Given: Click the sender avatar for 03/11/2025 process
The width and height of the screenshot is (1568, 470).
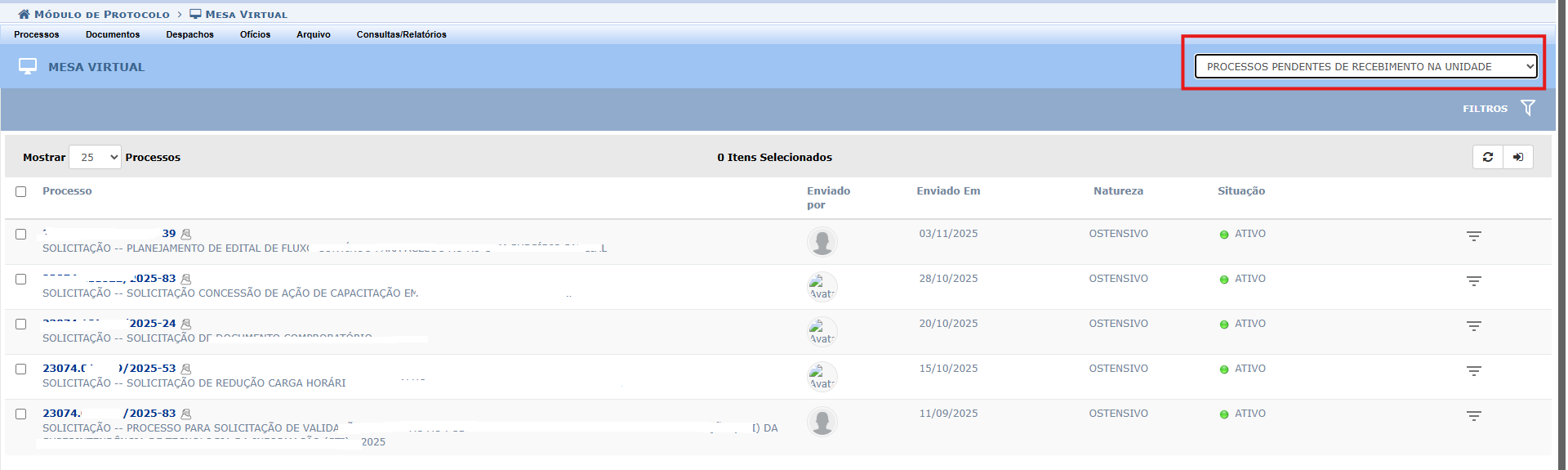Looking at the screenshot, I should point(822,242).
